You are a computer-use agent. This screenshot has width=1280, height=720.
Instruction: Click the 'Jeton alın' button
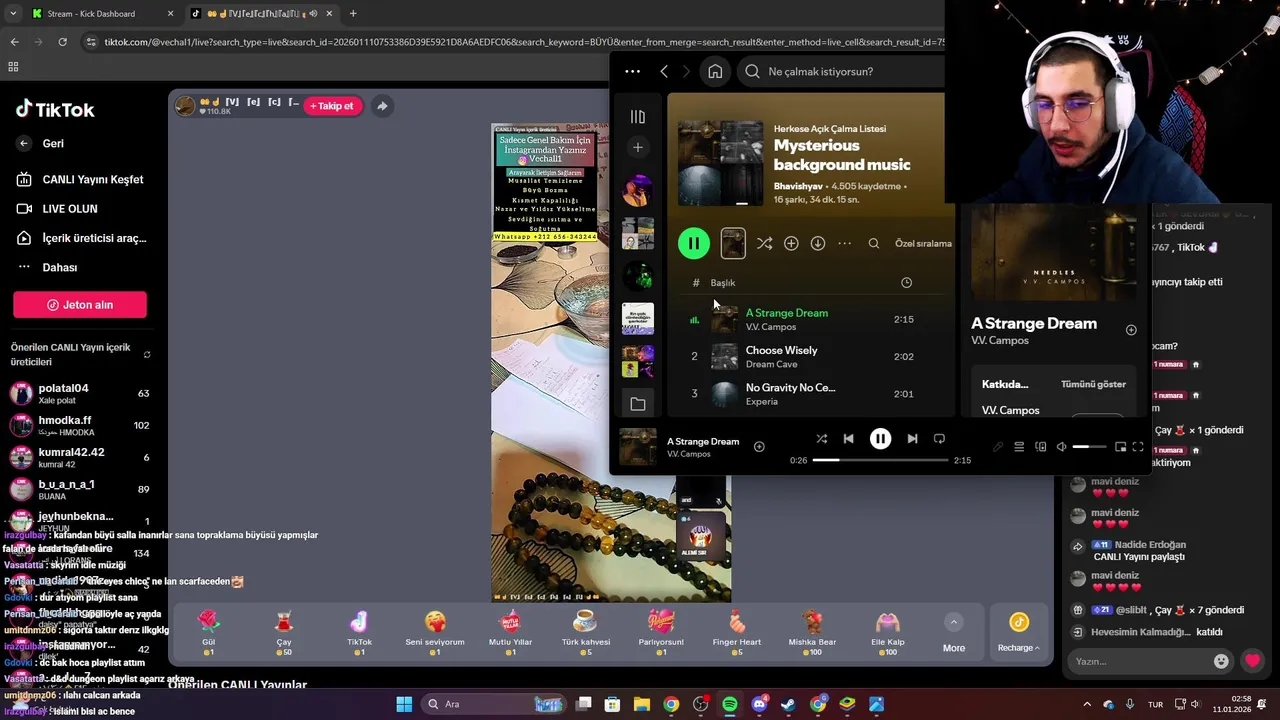coord(80,305)
